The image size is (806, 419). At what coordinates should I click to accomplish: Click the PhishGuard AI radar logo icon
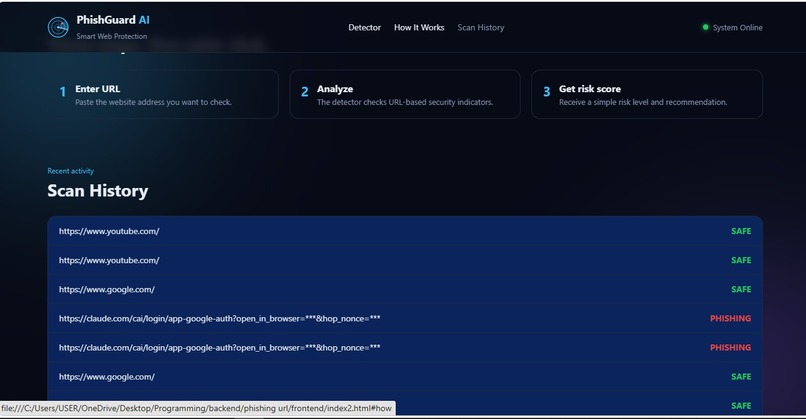[x=58, y=27]
